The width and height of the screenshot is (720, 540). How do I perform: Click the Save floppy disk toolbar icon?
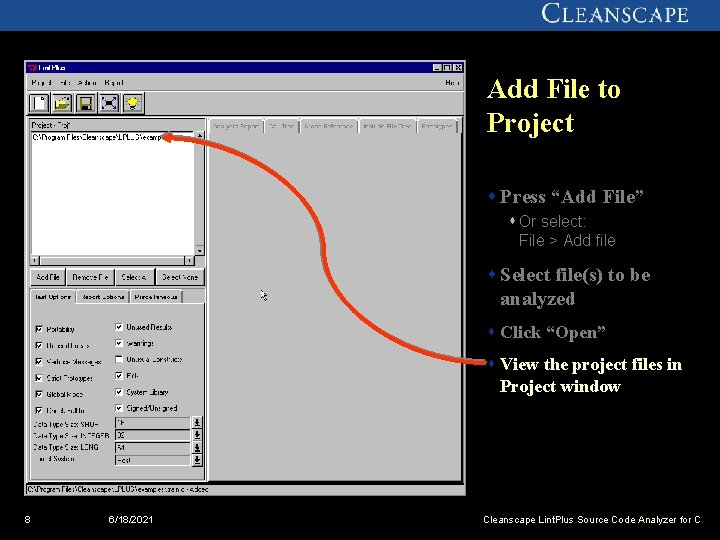(85, 103)
